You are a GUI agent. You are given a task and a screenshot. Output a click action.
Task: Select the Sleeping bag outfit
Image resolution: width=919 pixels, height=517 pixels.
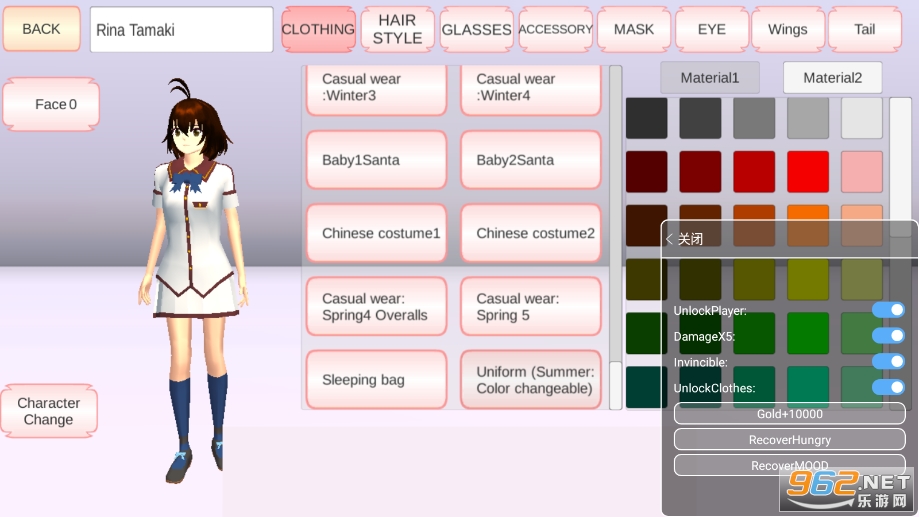point(376,380)
